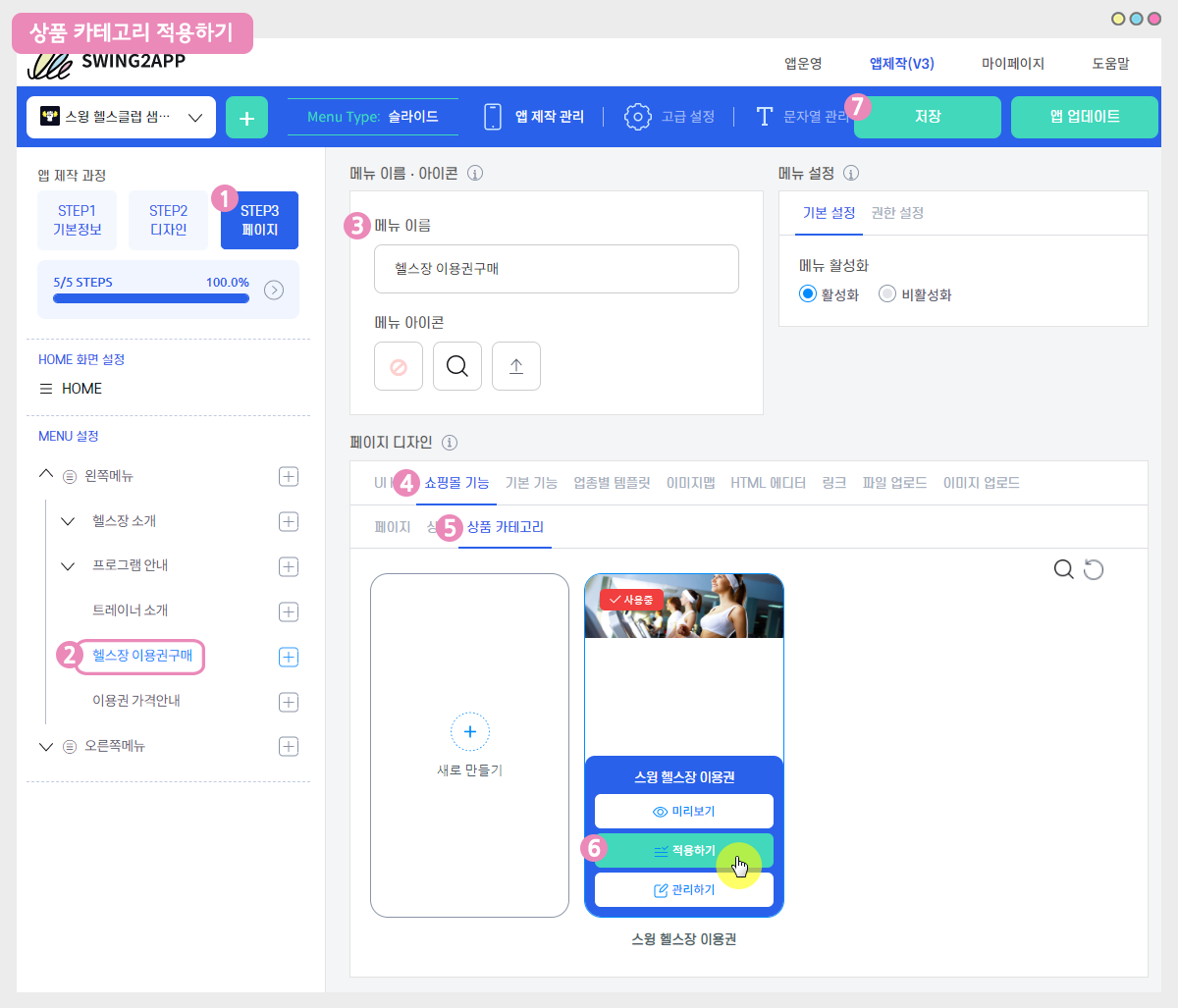1178x1008 pixels.
Task: Click the search icon in page design panel
Action: coord(1063,569)
